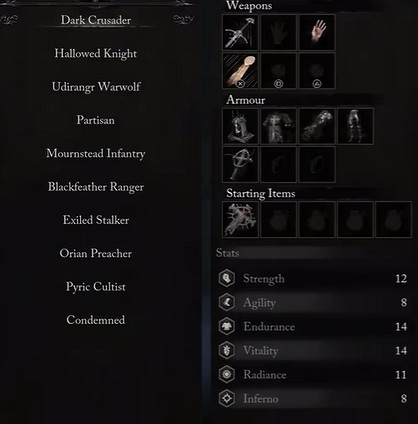418x424 pixels.
Task: Click the helmet armour slot
Action: pyautogui.click(x=240, y=126)
